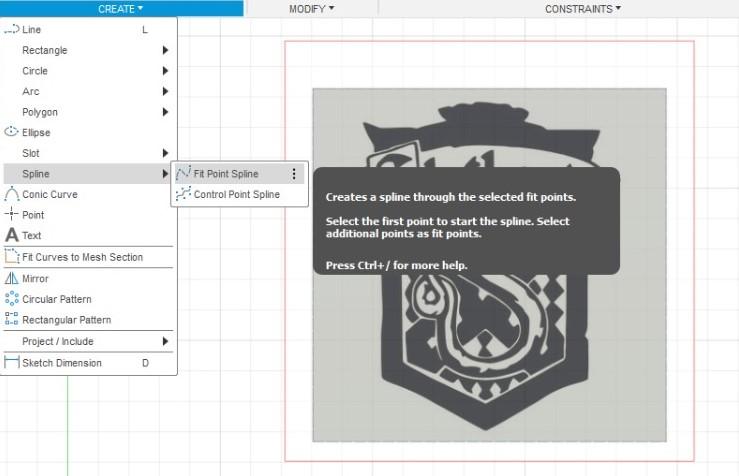
Task: Expand the Polygon submenu arrow
Action: pyautogui.click(x=165, y=112)
